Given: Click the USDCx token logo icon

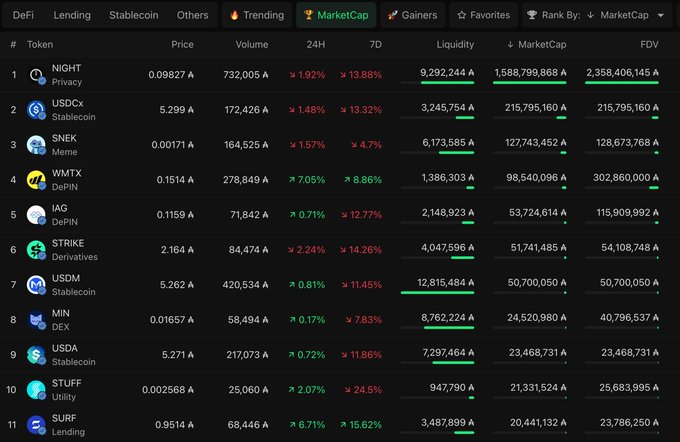Looking at the screenshot, I should [36, 110].
